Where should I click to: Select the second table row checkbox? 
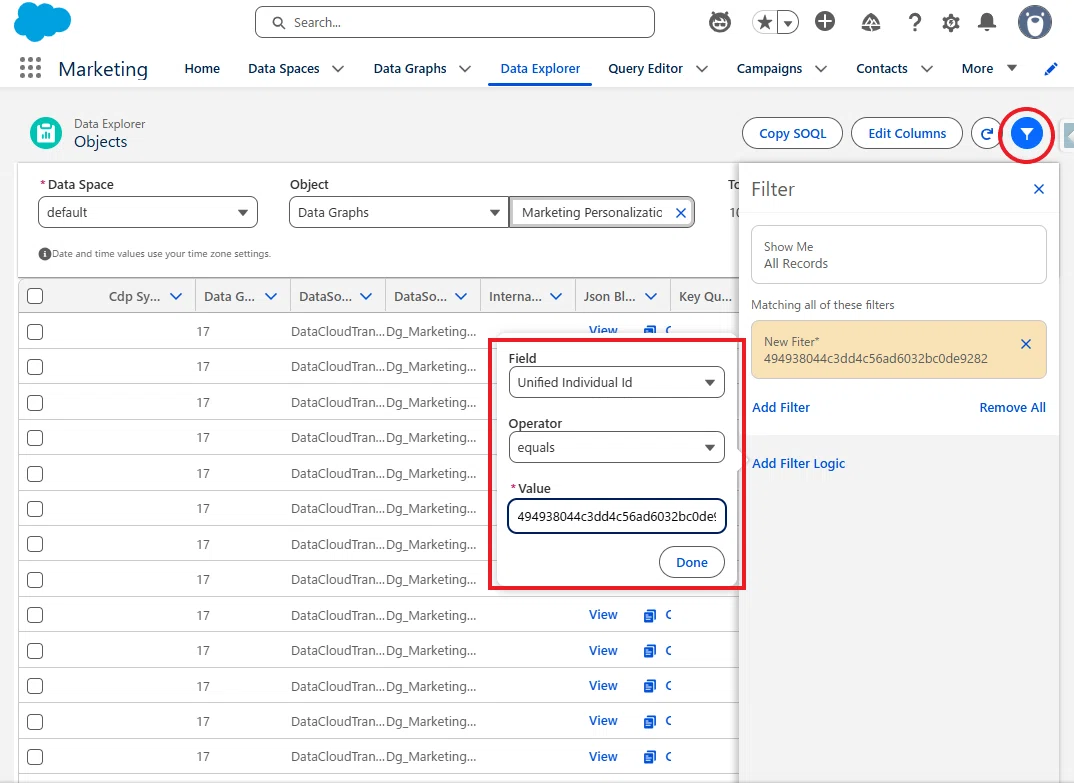pyautogui.click(x=35, y=366)
